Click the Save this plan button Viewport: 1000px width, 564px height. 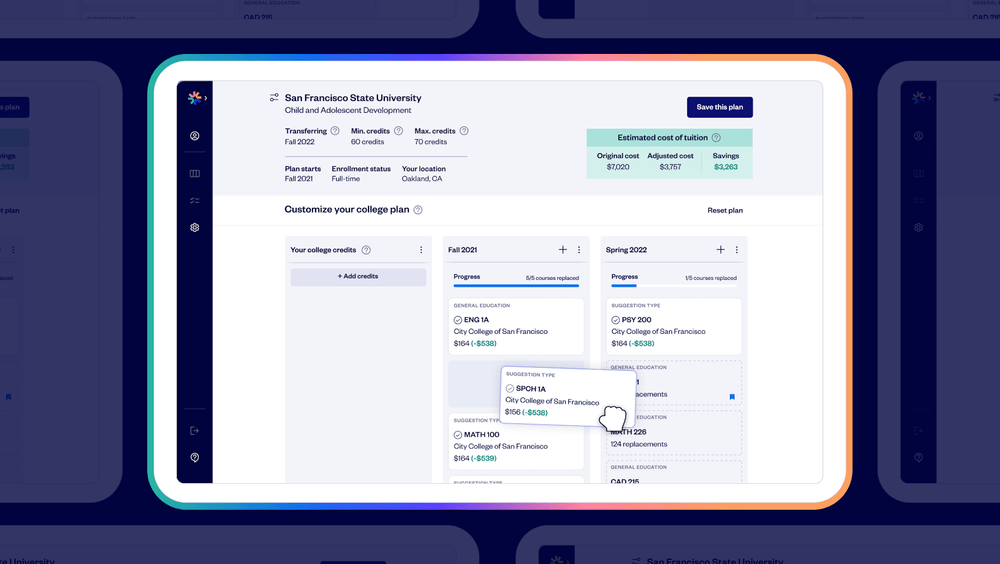[x=719, y=107]
